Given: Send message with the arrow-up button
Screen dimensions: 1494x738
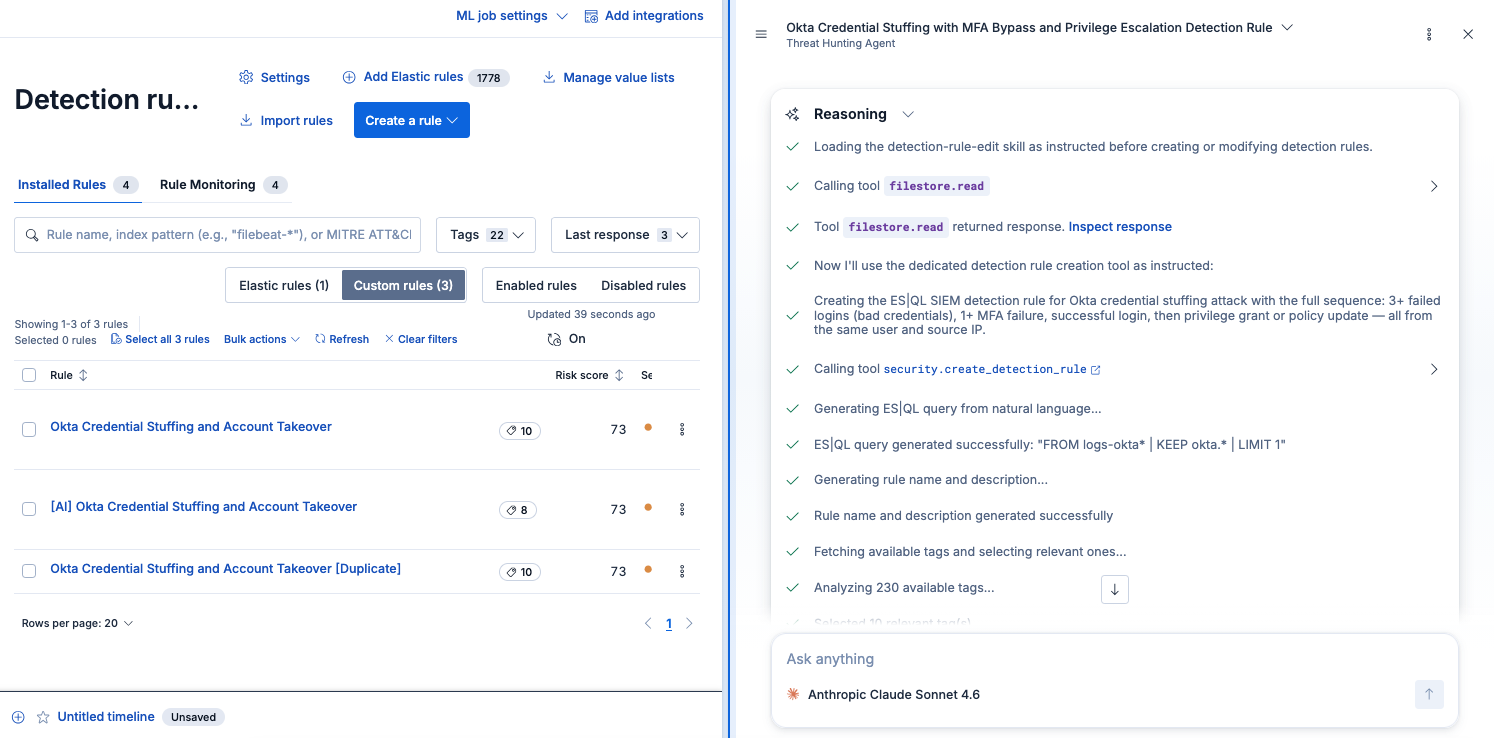Looking at the screenshot, I should click(x=1429, y=694).
